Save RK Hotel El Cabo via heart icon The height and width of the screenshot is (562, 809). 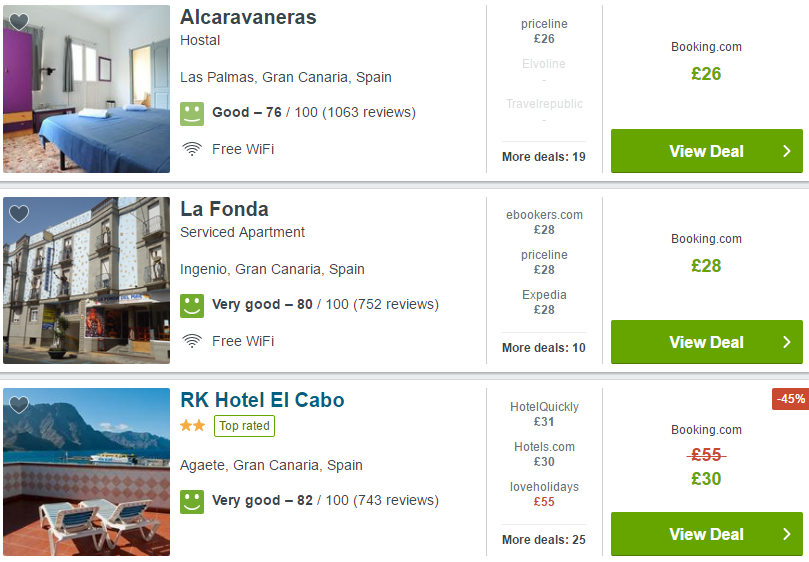tap(19, 405)
